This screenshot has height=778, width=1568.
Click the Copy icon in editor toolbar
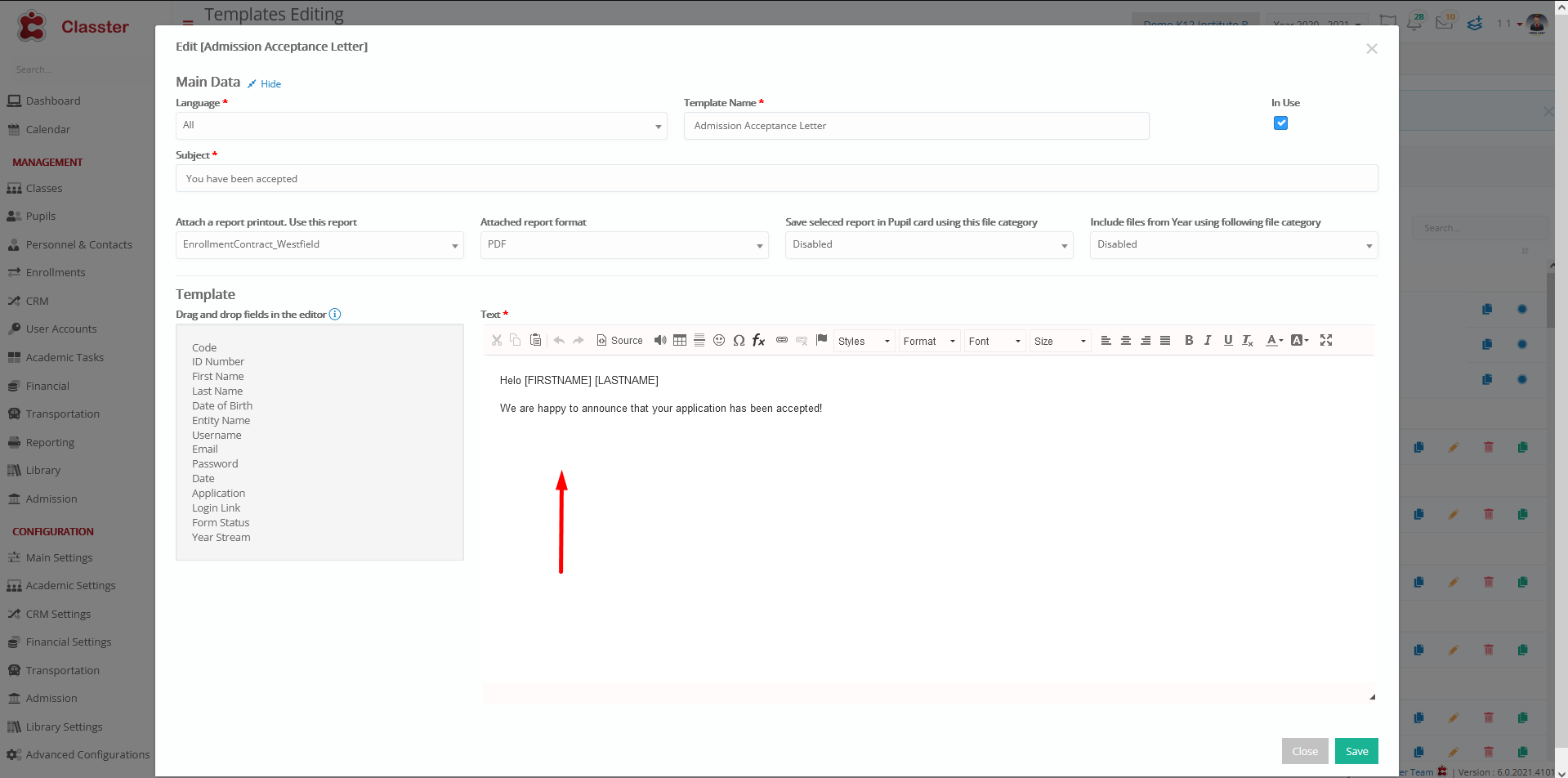516,340
